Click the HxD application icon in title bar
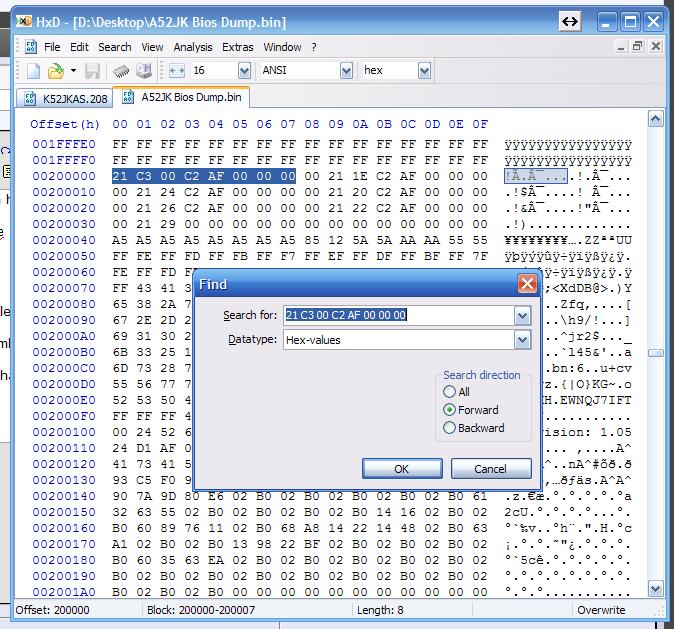This screenshot has height=629, width=674. point(24,21)
